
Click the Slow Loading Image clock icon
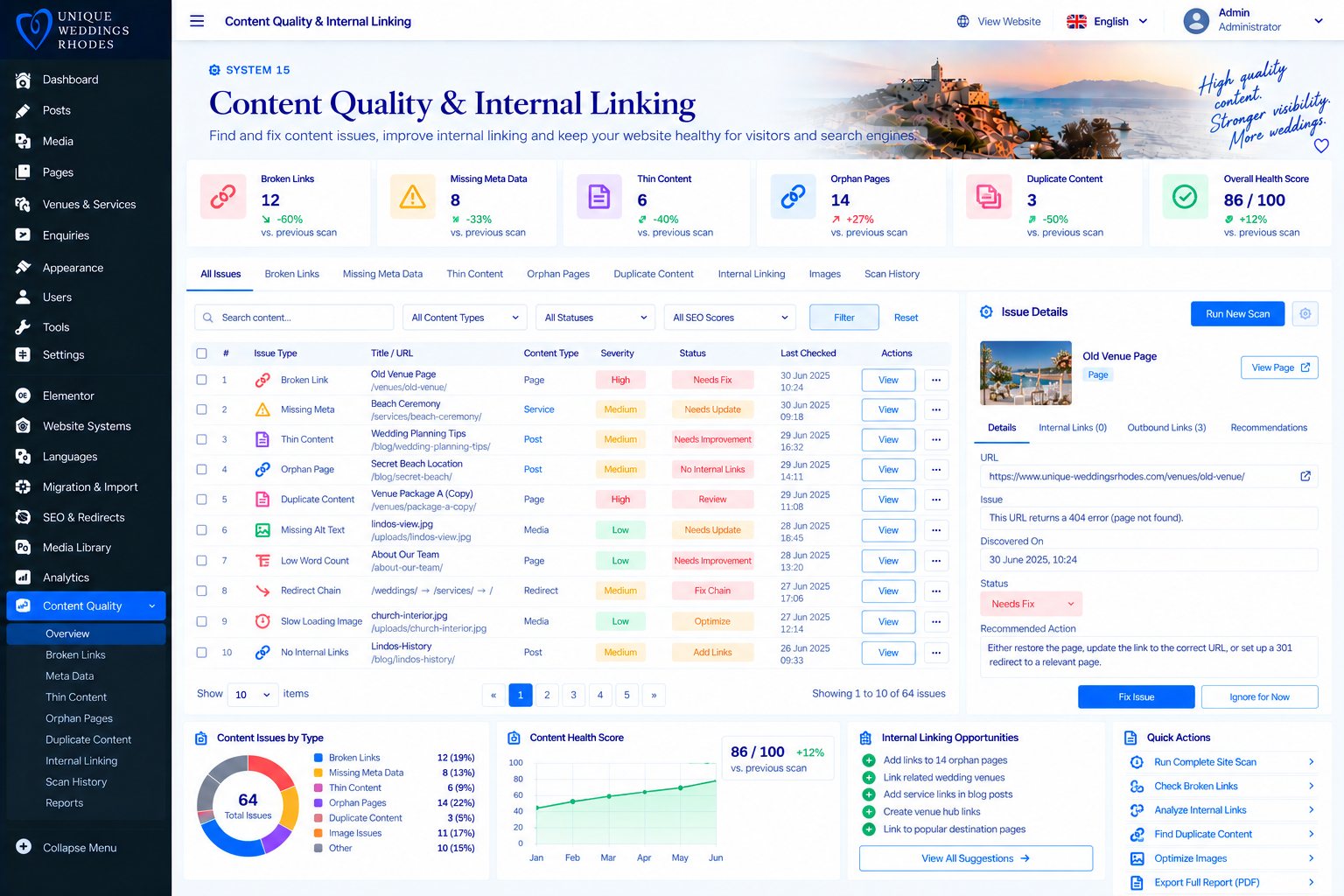point(262,621)
